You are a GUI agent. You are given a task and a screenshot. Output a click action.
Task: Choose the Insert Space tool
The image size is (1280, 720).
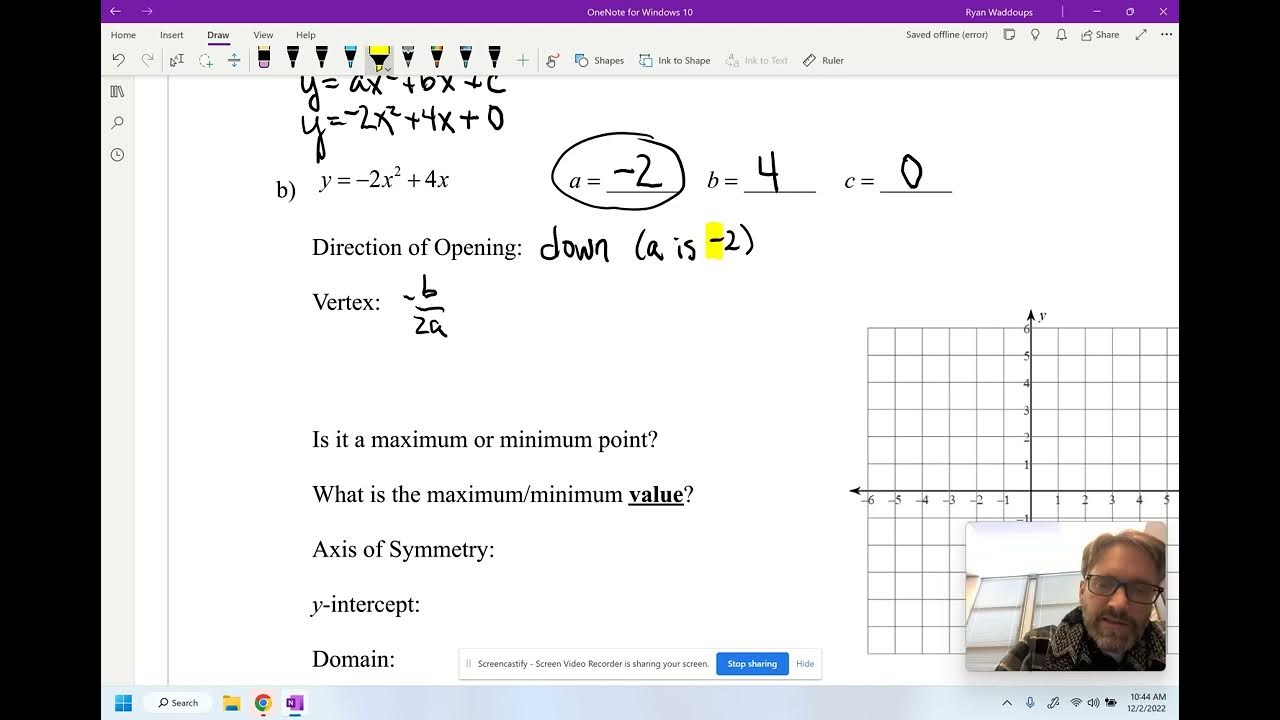(x=234, y=60)
